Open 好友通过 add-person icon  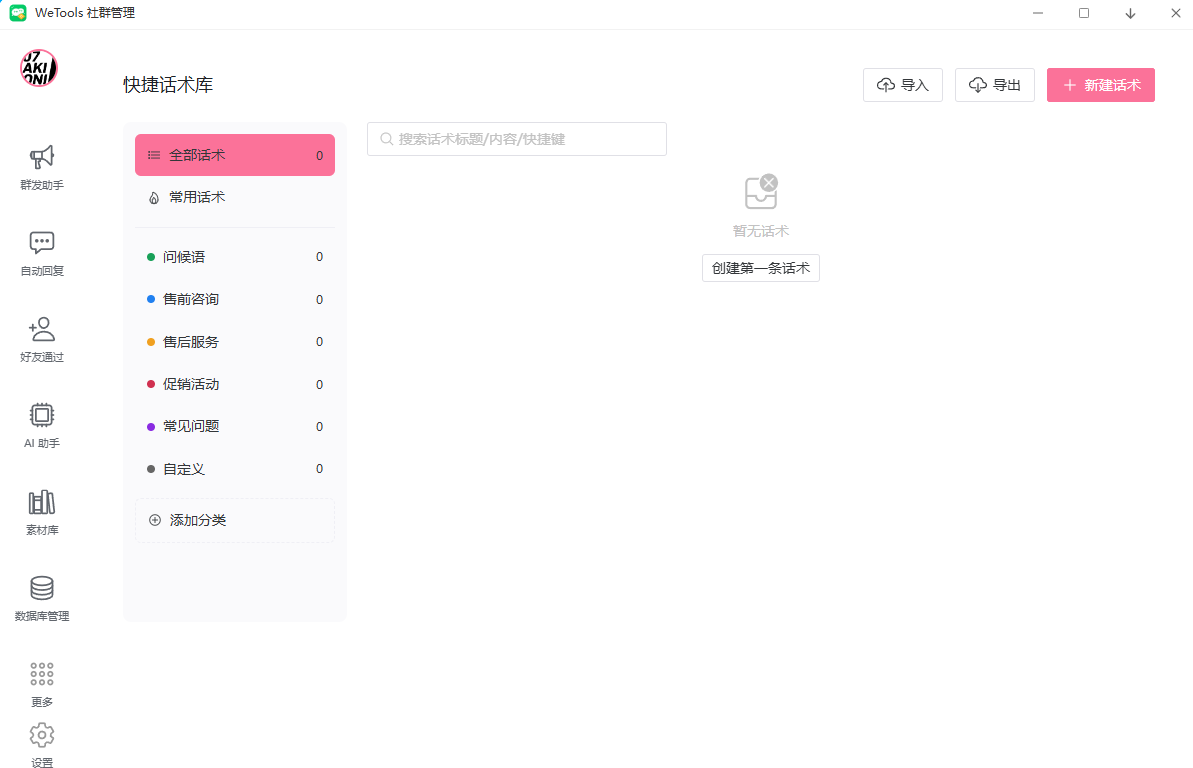[x=42, y=329]
